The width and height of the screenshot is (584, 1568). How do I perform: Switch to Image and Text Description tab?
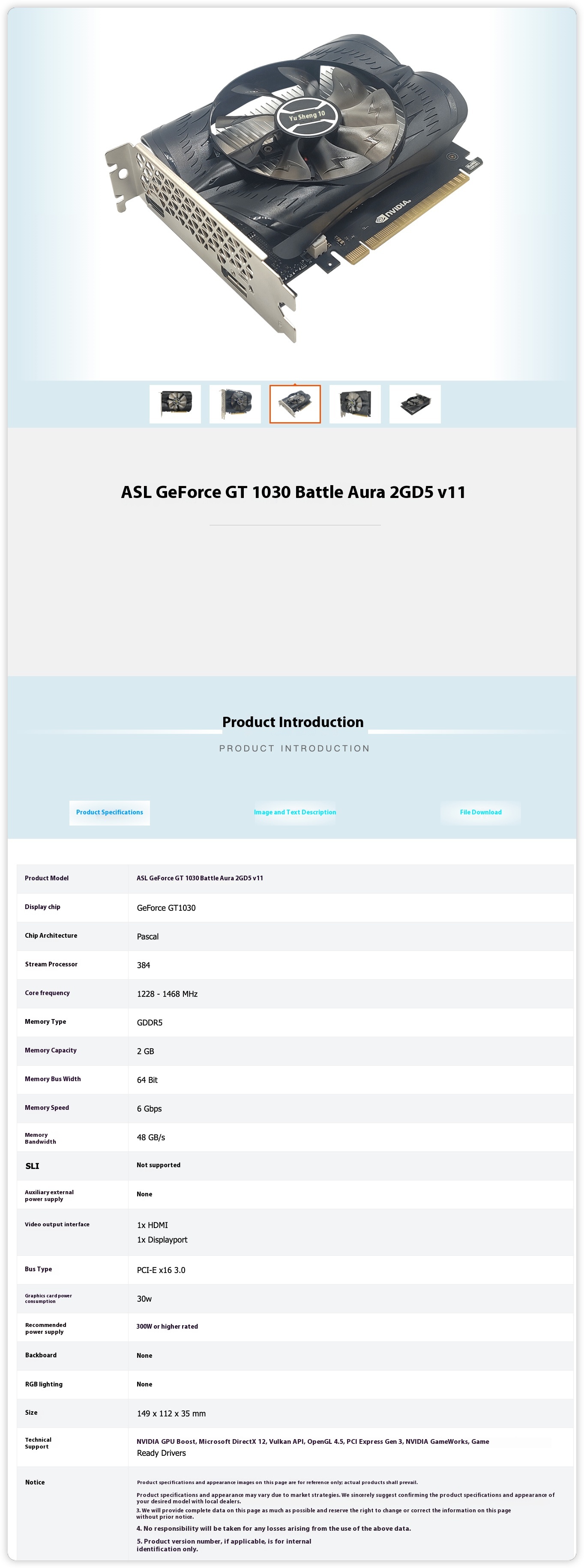pos(295,813)
